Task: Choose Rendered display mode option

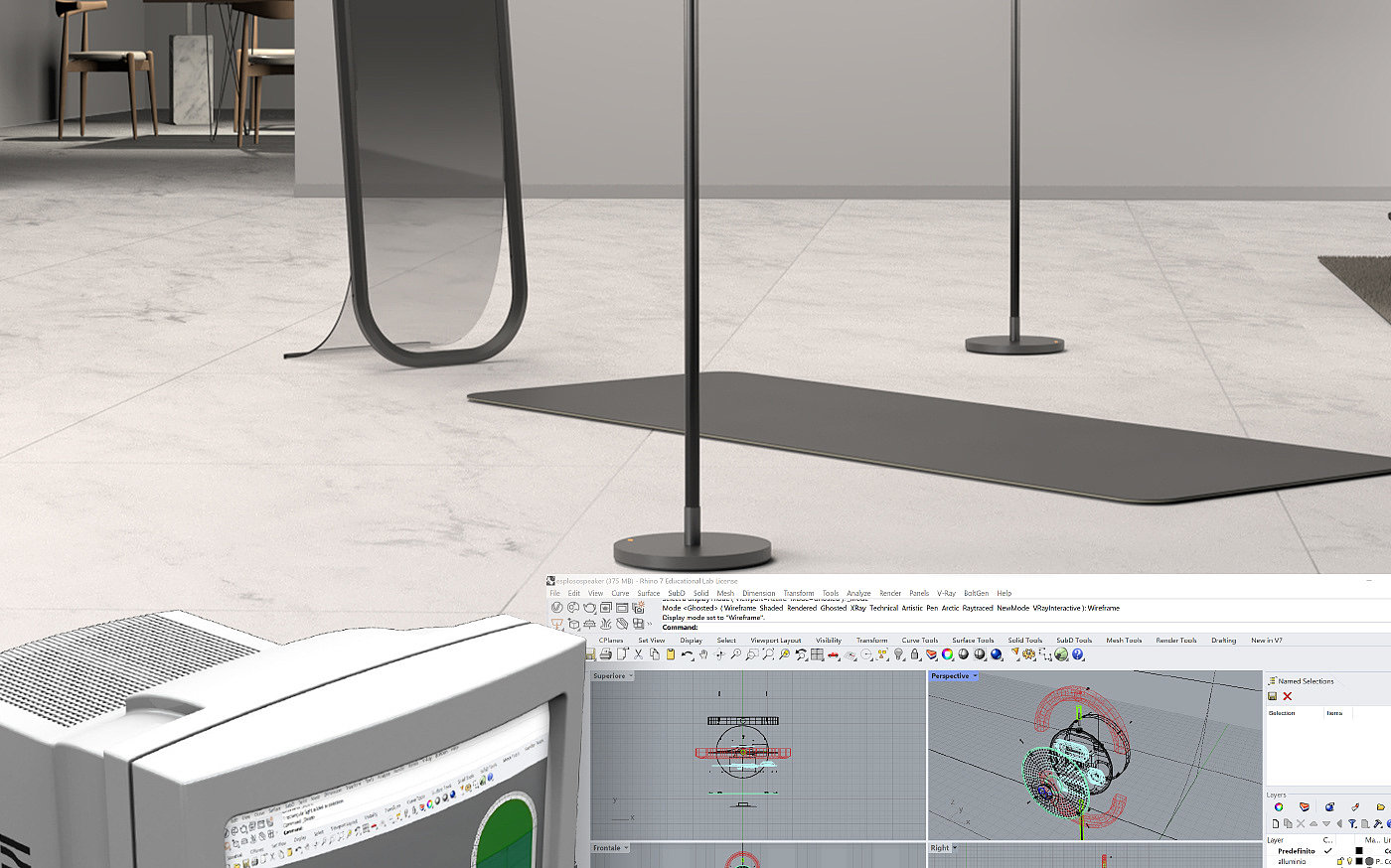Action: 802,608
